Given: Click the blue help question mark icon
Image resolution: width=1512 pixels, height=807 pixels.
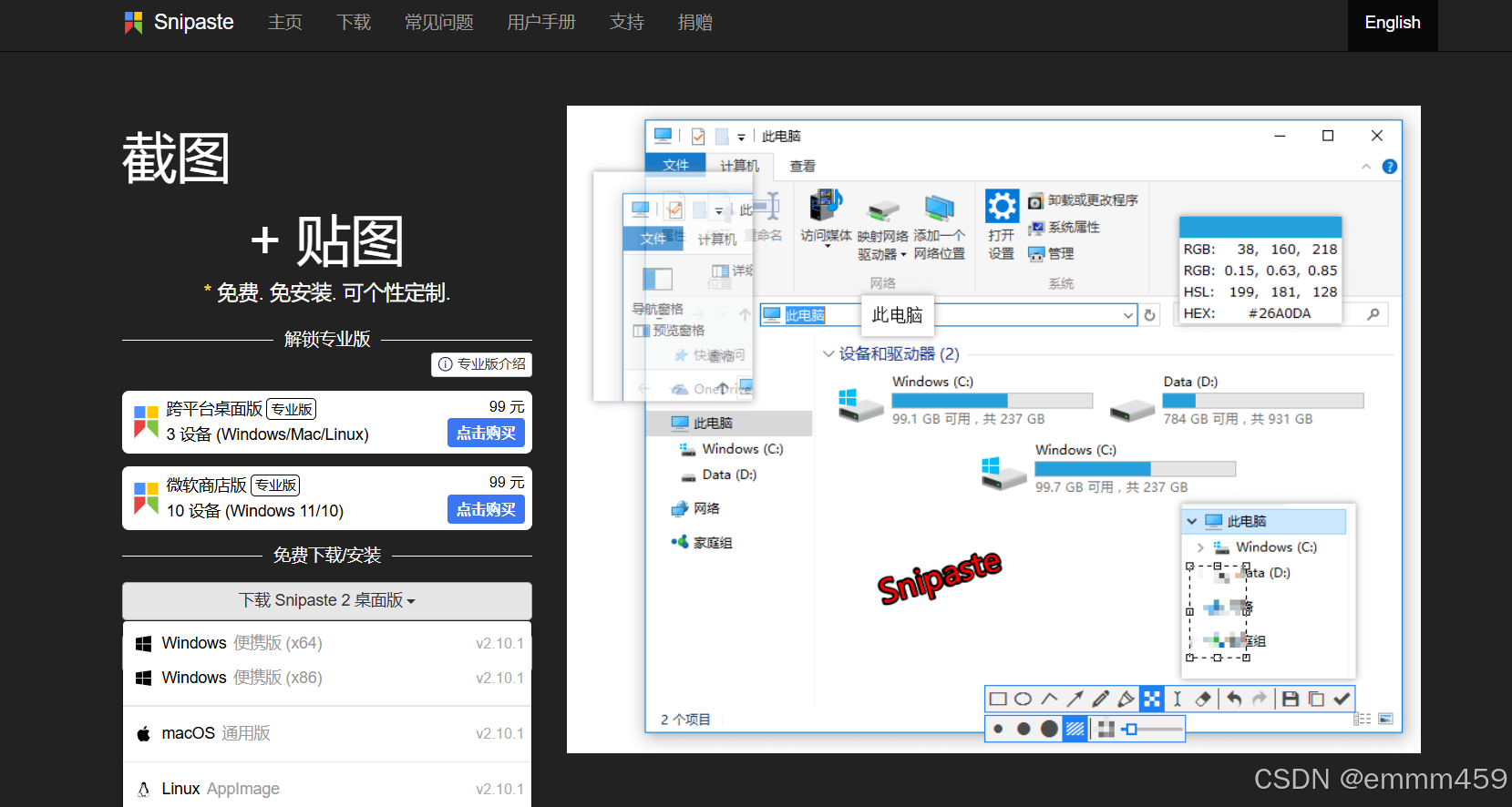Looking at the screenshot, I should 1389,167.
